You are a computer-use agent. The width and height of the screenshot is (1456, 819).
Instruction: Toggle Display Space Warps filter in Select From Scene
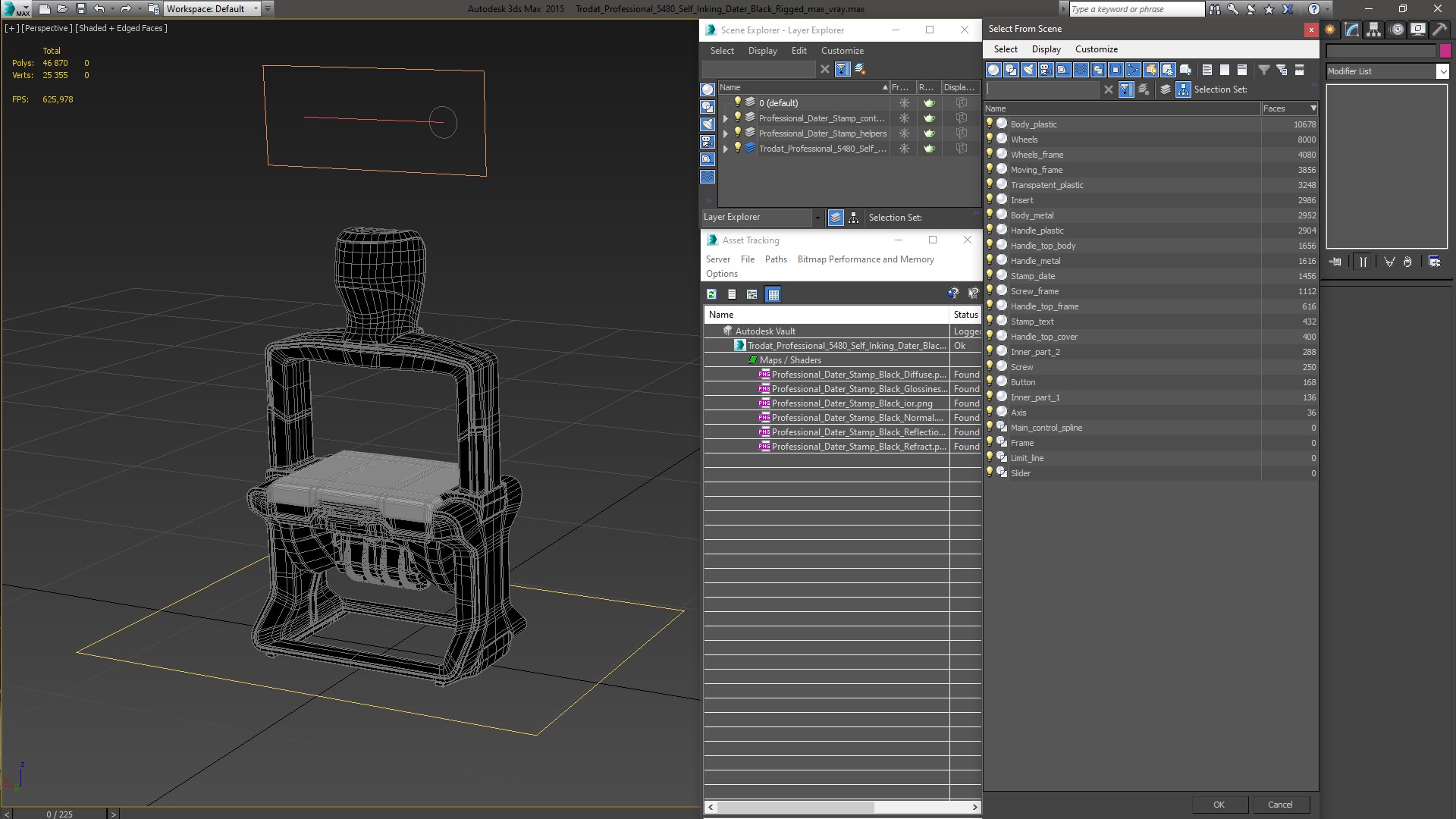point(1081,70)
